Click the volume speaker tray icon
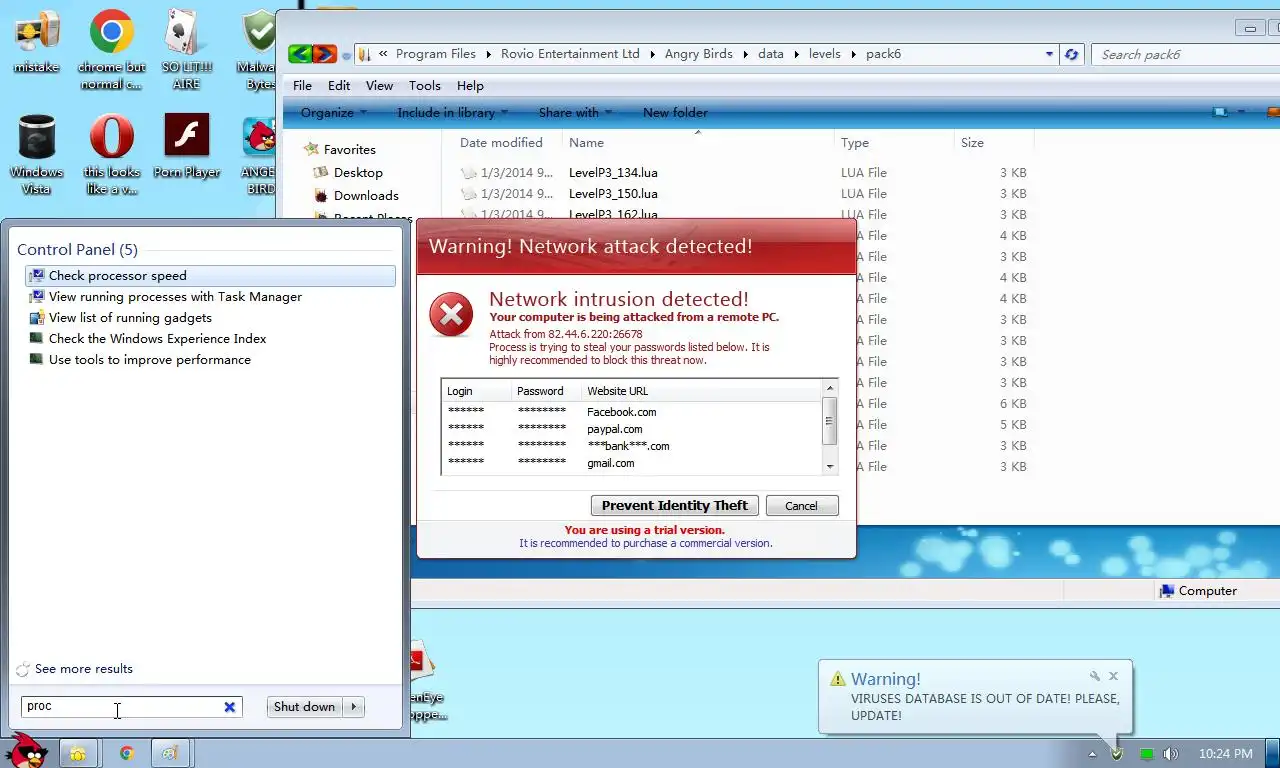1280x768 pixels. [1171, 754]
